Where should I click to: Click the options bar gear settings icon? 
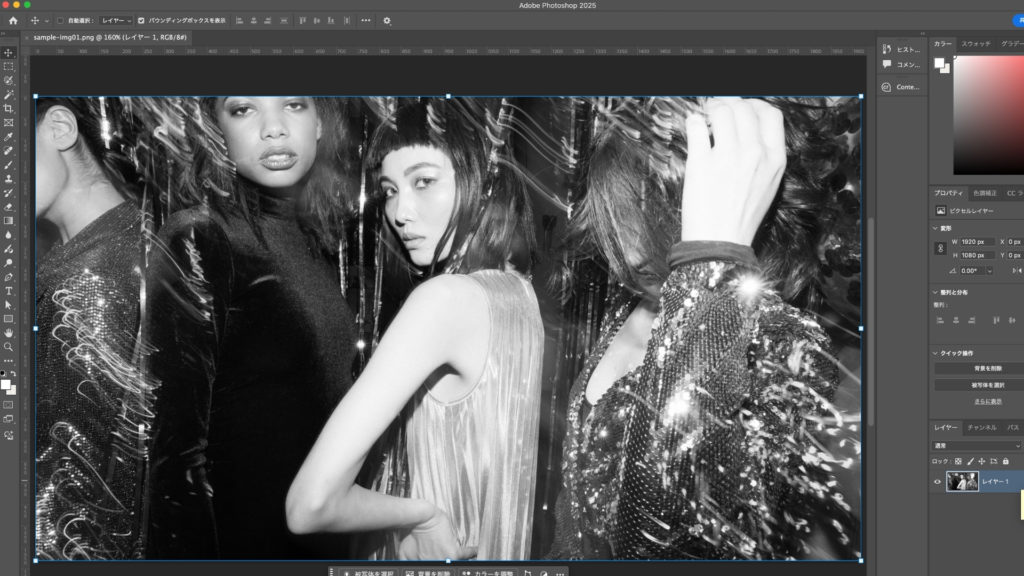(387, 20)
